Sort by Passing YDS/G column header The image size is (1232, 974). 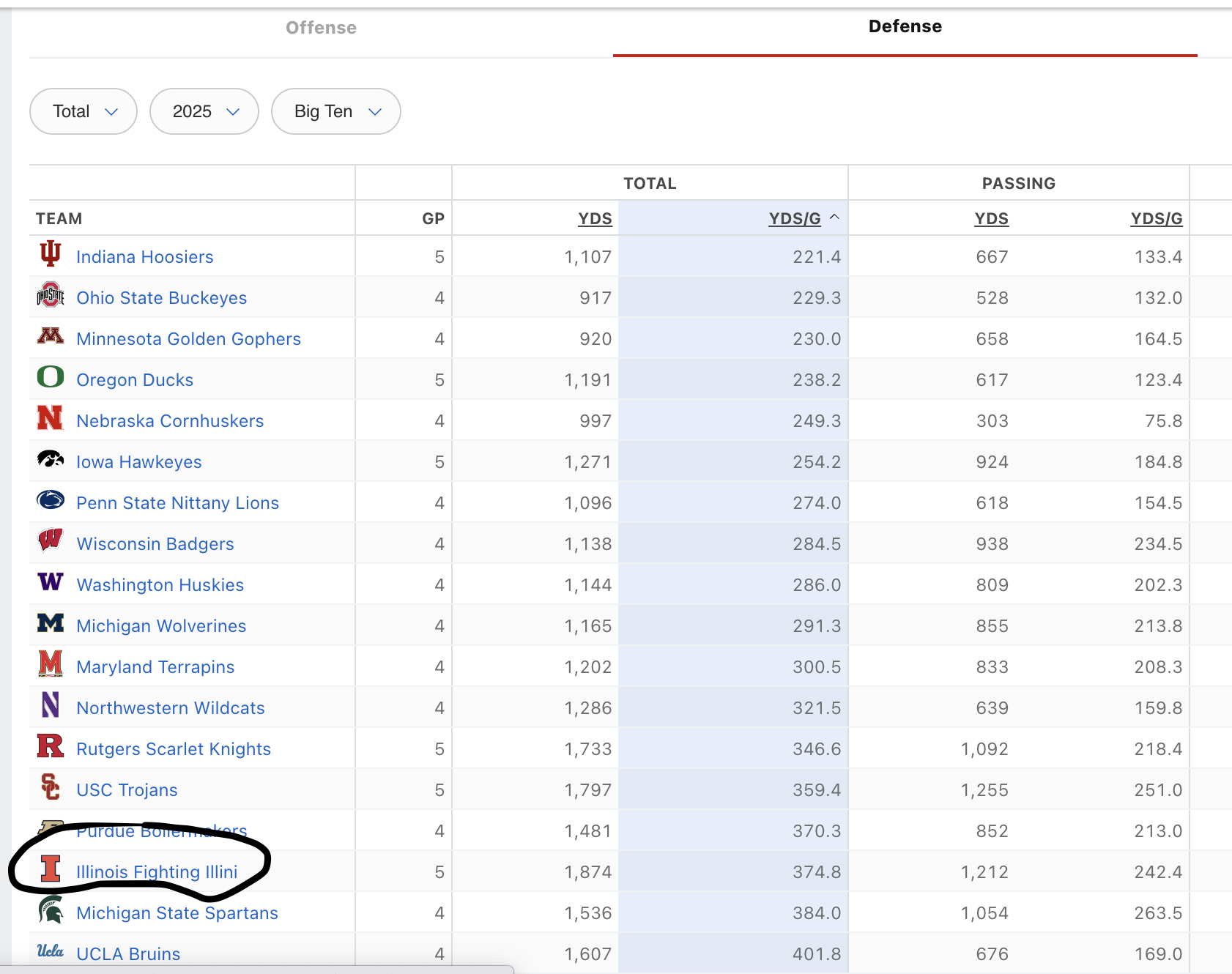click(x=1157, y=219)
